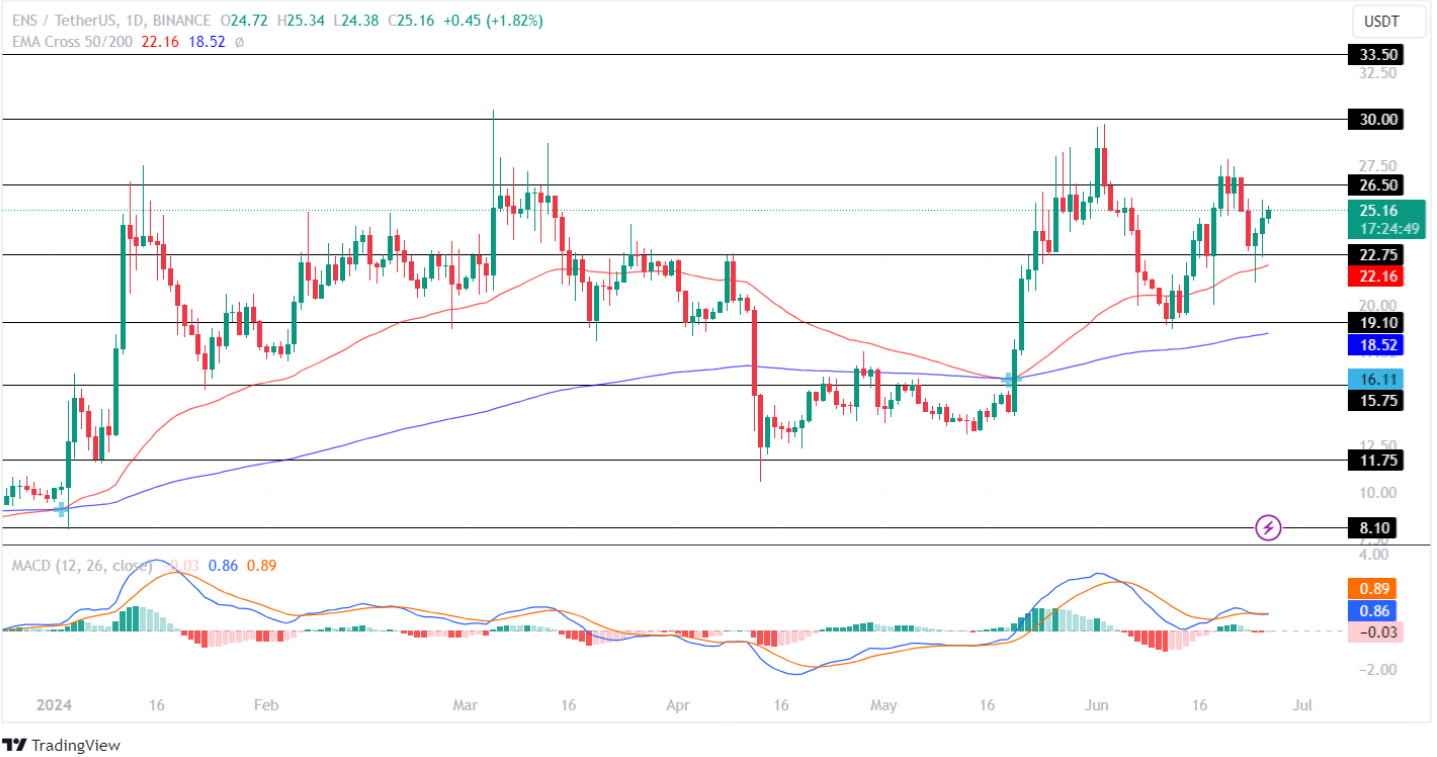The image size is (1437, 757).
Task: Click the ENS / TetherUS symbol title
Action: (x=62, y=20)
